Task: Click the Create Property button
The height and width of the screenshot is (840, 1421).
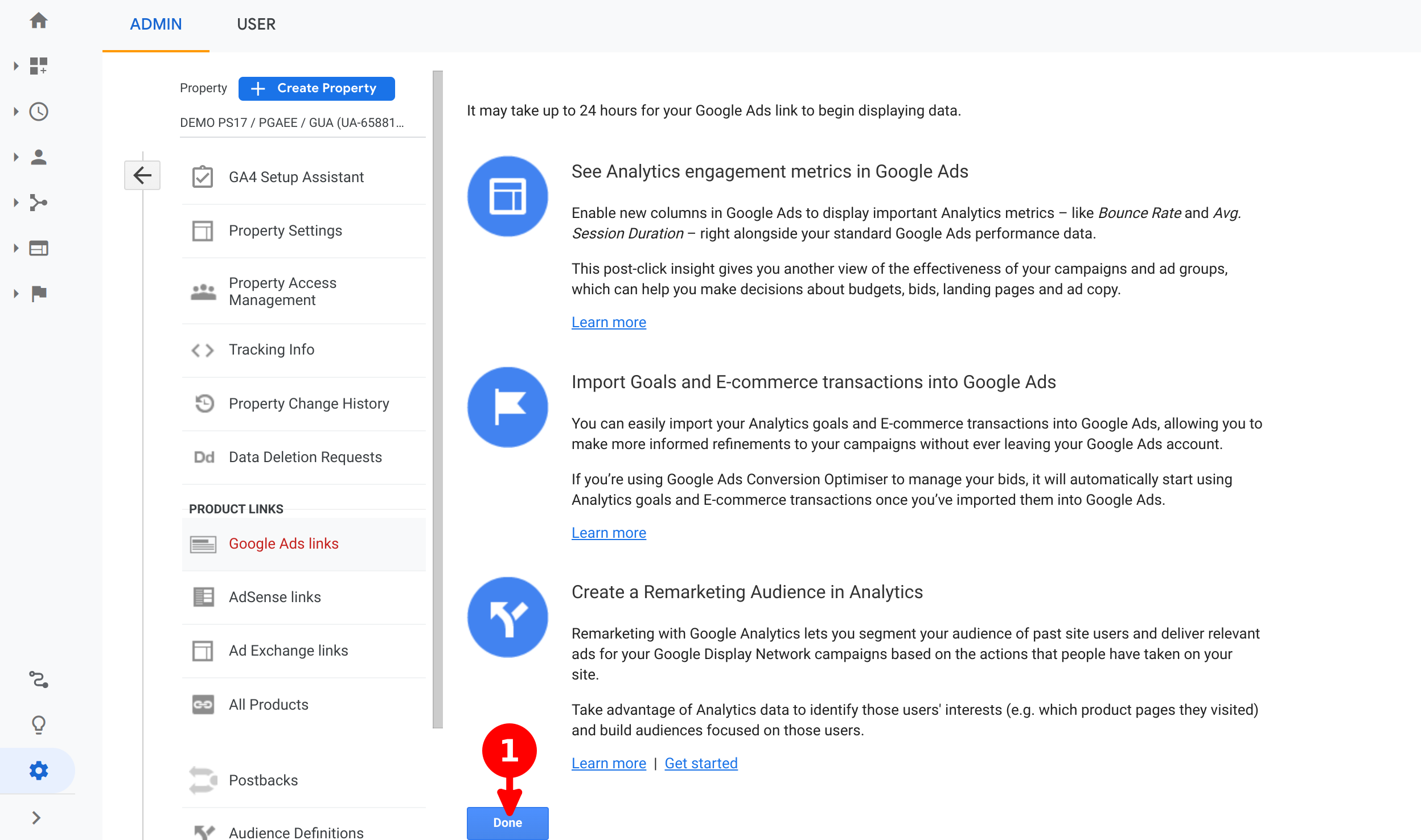Action: tap(317, 88)
